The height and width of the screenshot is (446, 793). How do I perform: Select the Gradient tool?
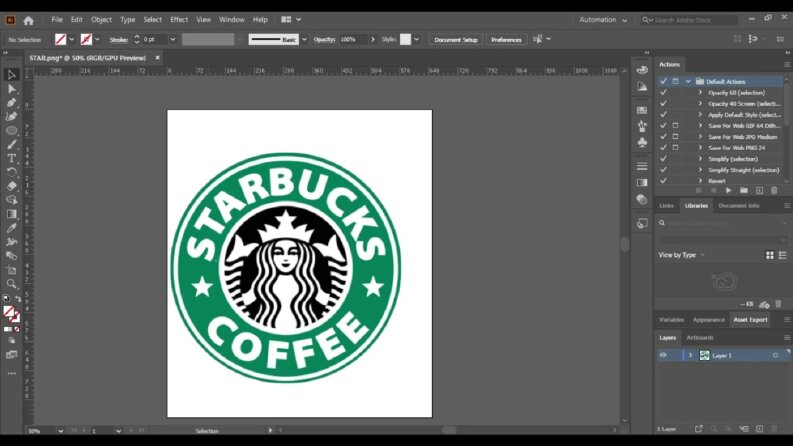coord(11,214)
